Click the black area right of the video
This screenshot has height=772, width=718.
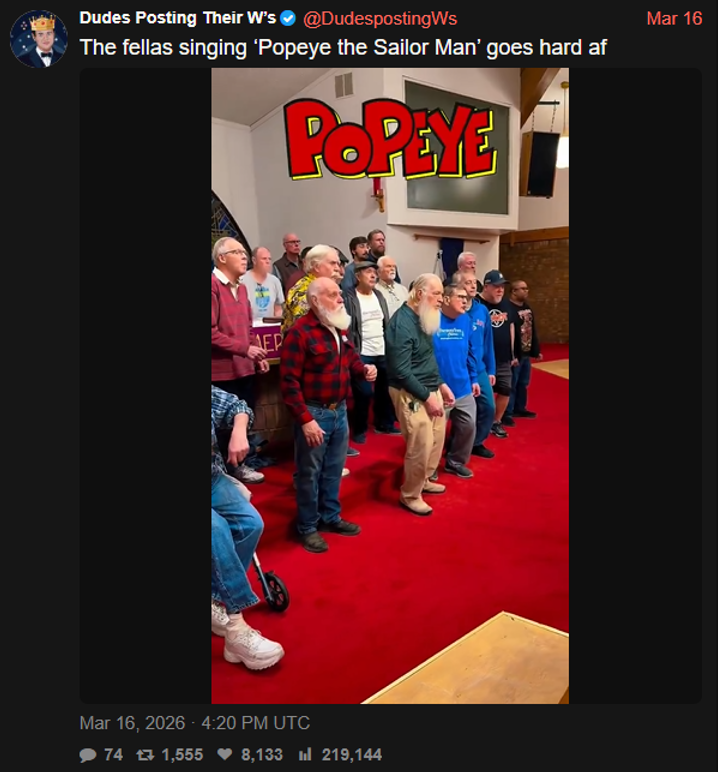(635, 386)
